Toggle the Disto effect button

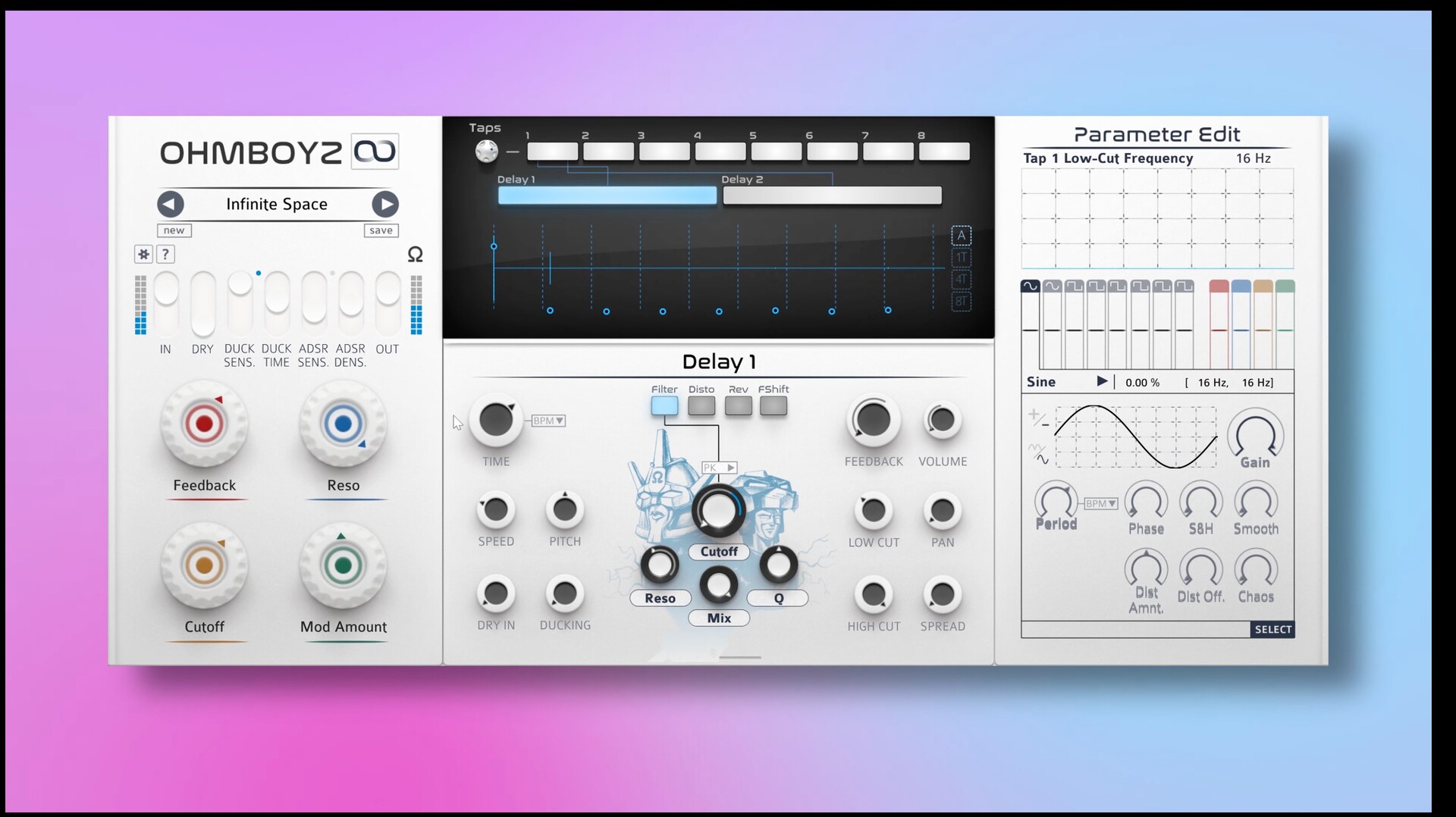(701, 406)
